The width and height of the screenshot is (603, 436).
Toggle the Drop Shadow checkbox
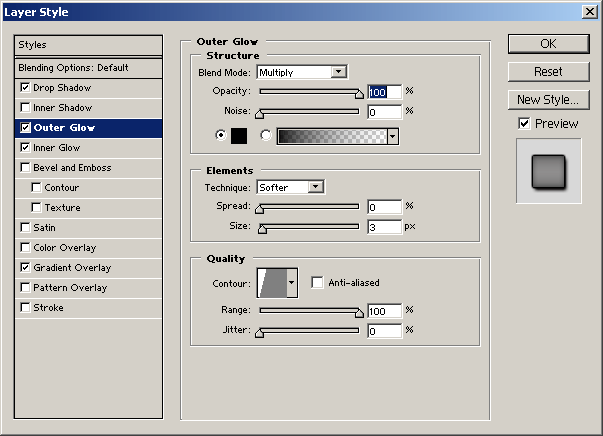(25, 87)
